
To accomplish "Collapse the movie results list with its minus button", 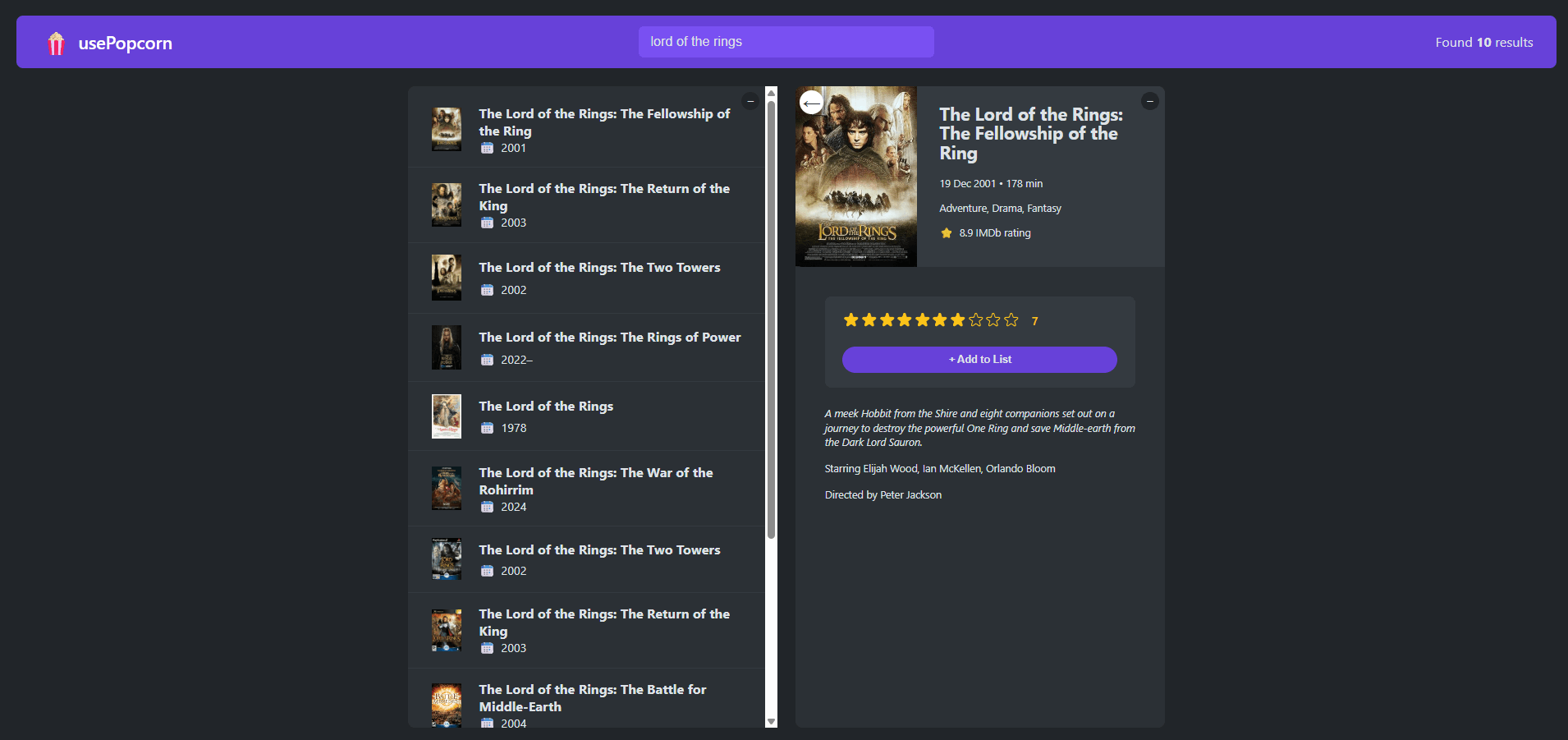I will [x=750, y=100].
